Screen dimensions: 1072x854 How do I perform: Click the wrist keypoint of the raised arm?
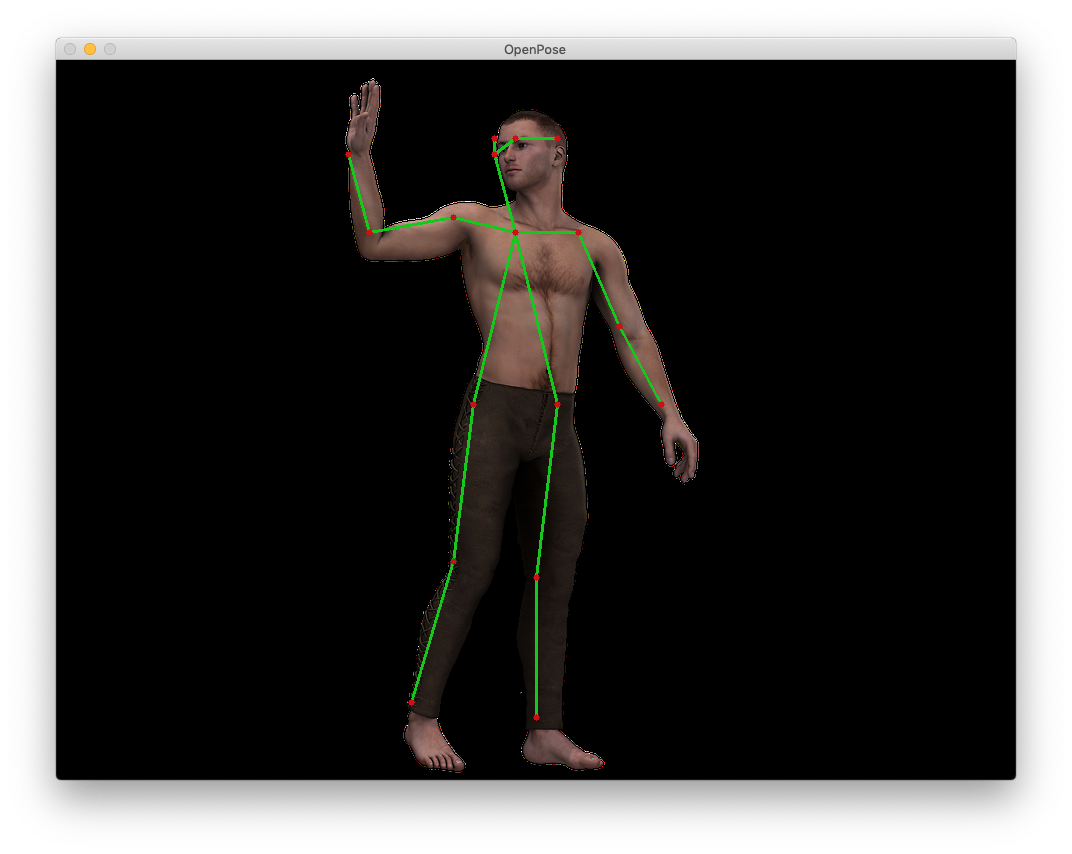coord(349,154)
